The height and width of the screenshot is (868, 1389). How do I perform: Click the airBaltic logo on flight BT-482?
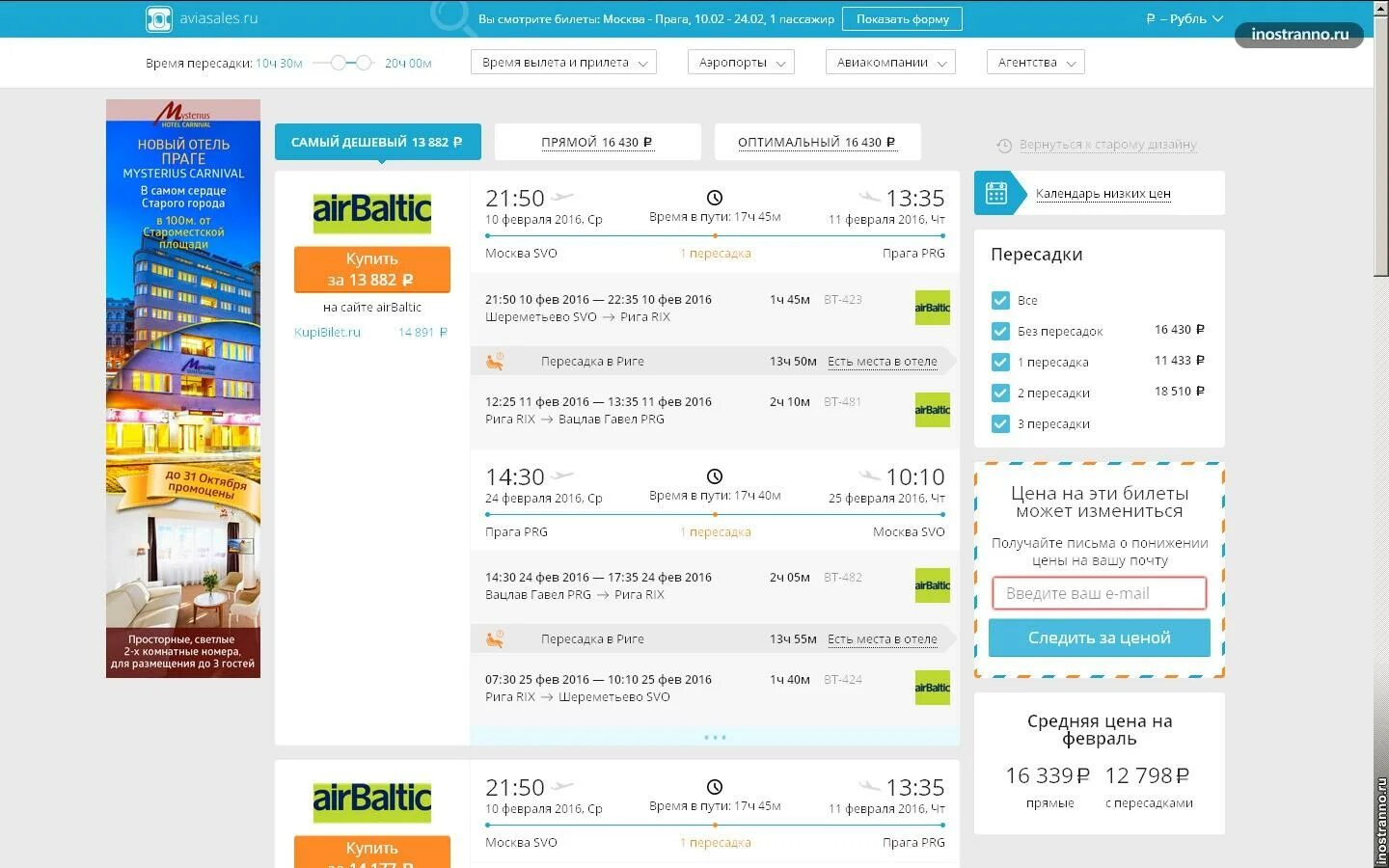[932, 585]
